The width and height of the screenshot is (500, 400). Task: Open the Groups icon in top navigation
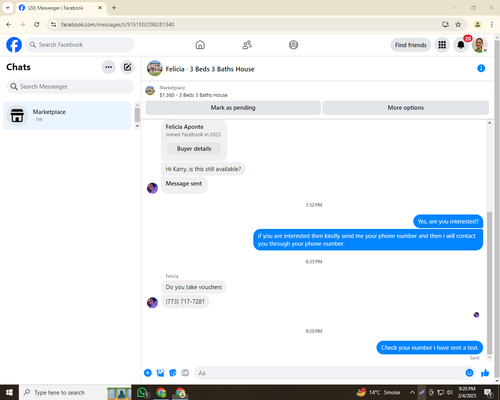[x=293, y=45]
